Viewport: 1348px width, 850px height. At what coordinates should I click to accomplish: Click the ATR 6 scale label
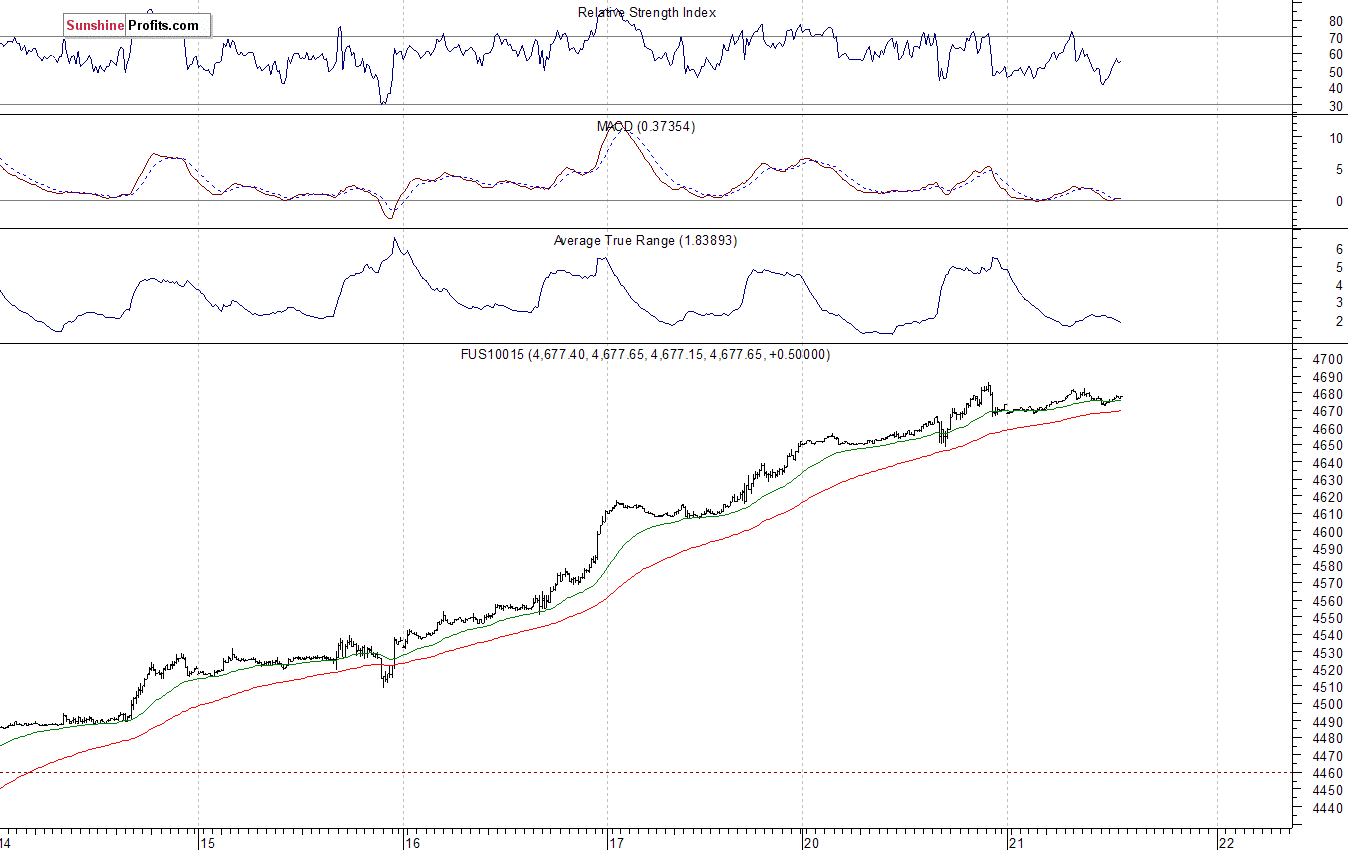click(x=1338, y=249)
